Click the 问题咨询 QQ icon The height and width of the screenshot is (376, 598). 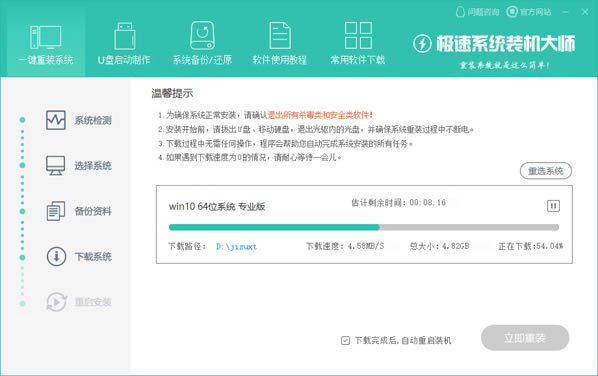(460, 12)
